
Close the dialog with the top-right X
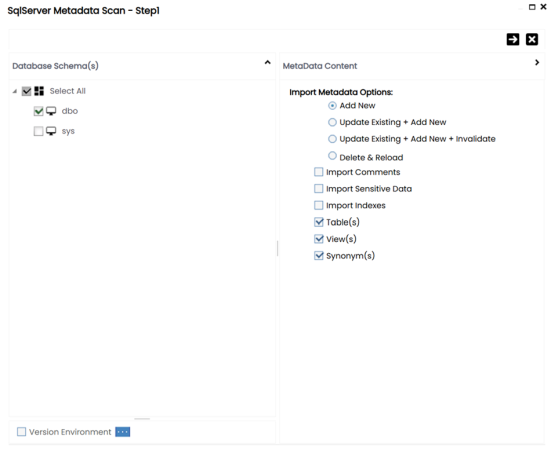(543, 6)
